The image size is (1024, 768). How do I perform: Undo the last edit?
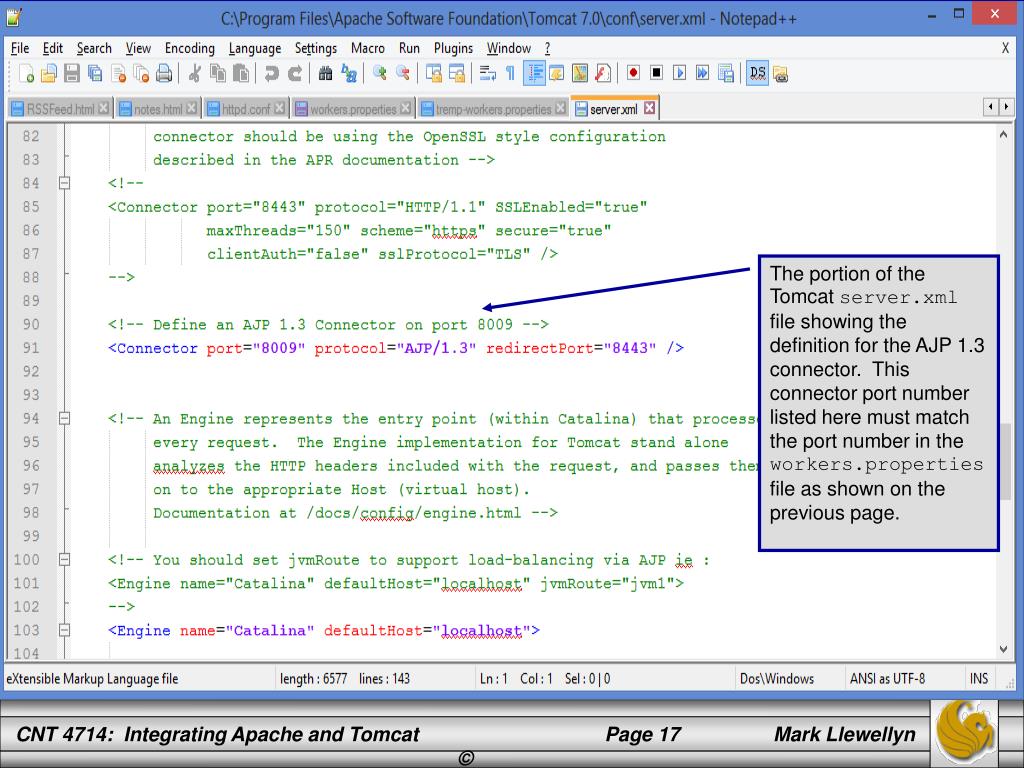[272, 73]
